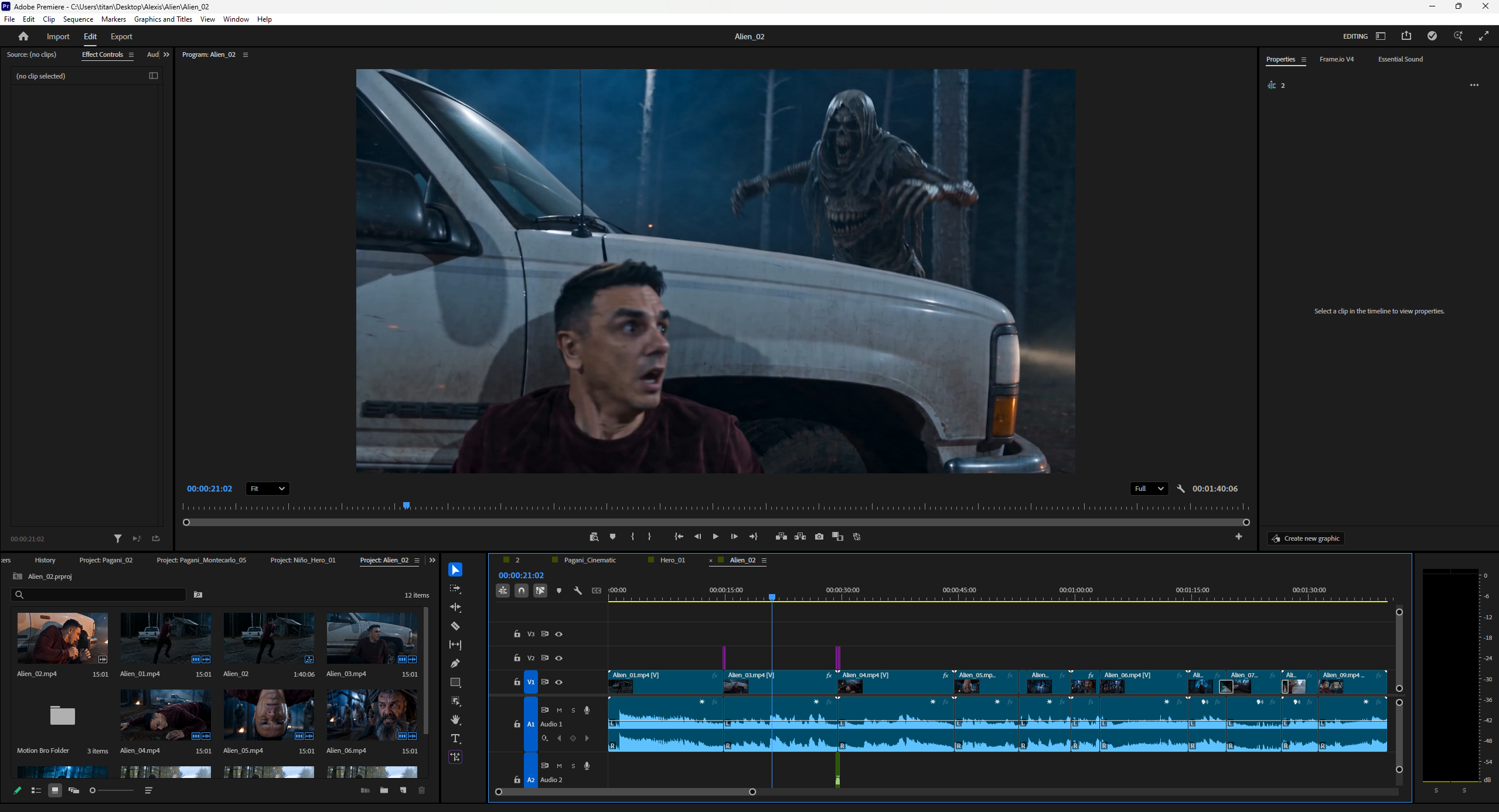
Task: Select the Selection tool arrow
Action: click(455, 569)
